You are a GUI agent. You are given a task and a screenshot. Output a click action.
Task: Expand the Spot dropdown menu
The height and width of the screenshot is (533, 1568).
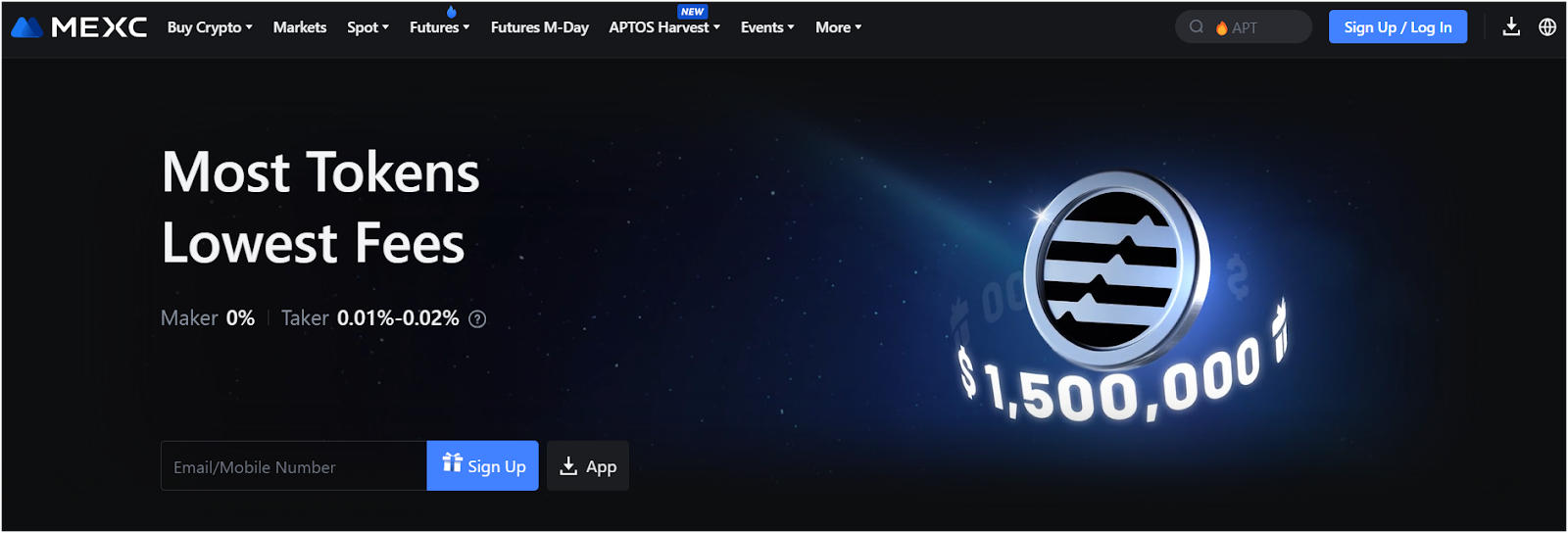(367, 27)
